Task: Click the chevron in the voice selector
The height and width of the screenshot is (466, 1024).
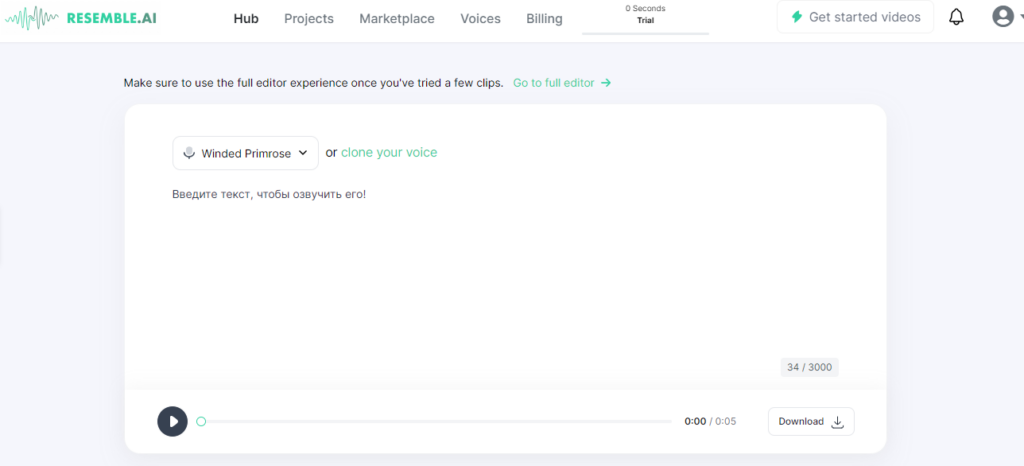Action: pos(303,153)
